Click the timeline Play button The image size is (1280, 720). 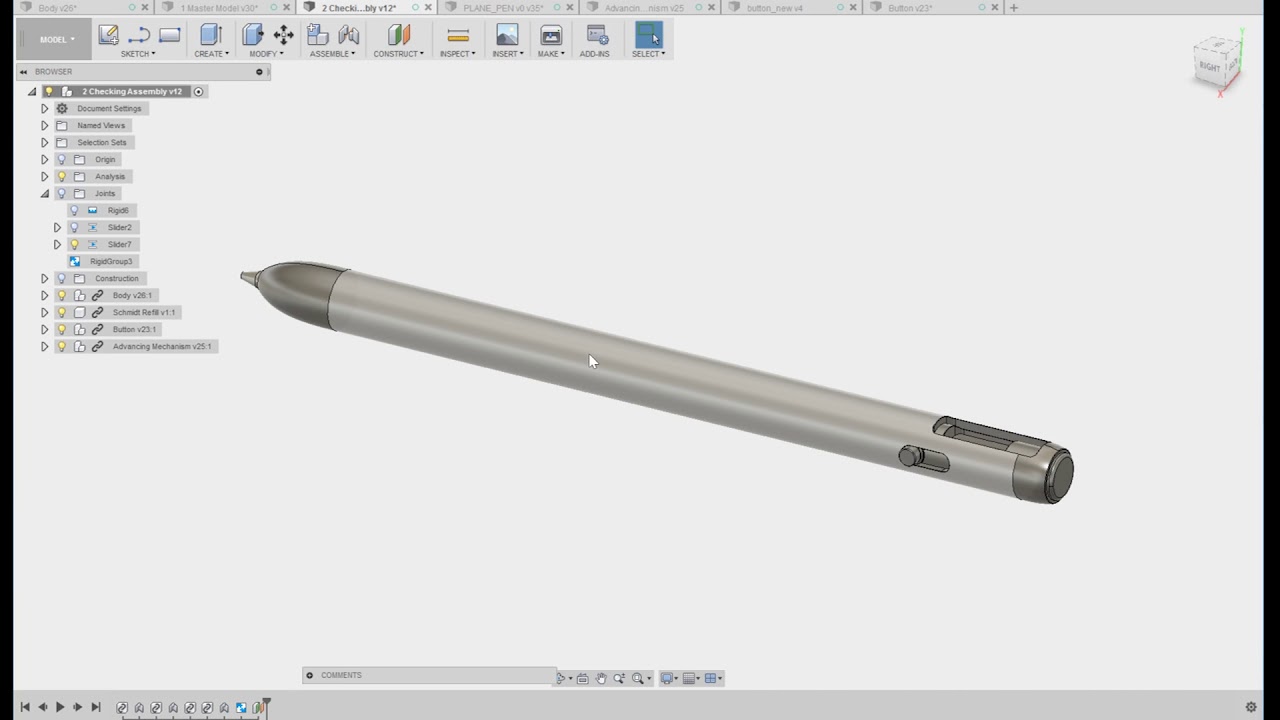60,707
